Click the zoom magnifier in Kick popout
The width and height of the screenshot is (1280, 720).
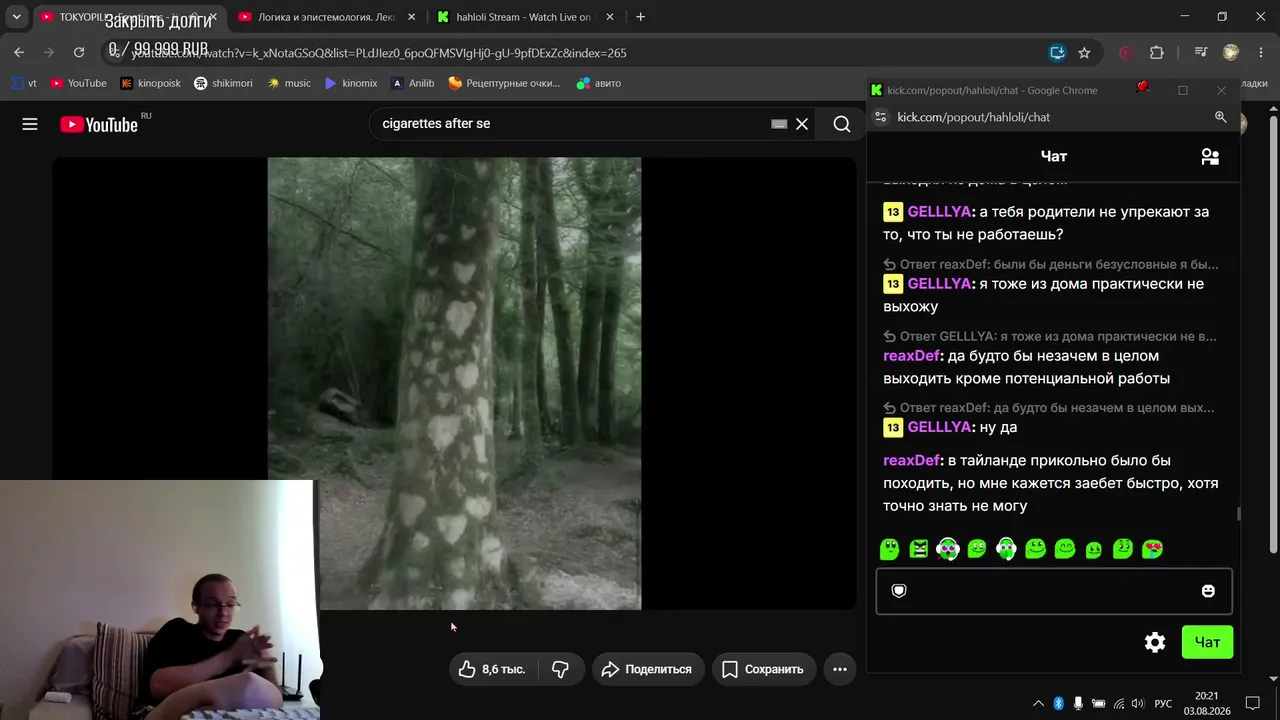1220,117
